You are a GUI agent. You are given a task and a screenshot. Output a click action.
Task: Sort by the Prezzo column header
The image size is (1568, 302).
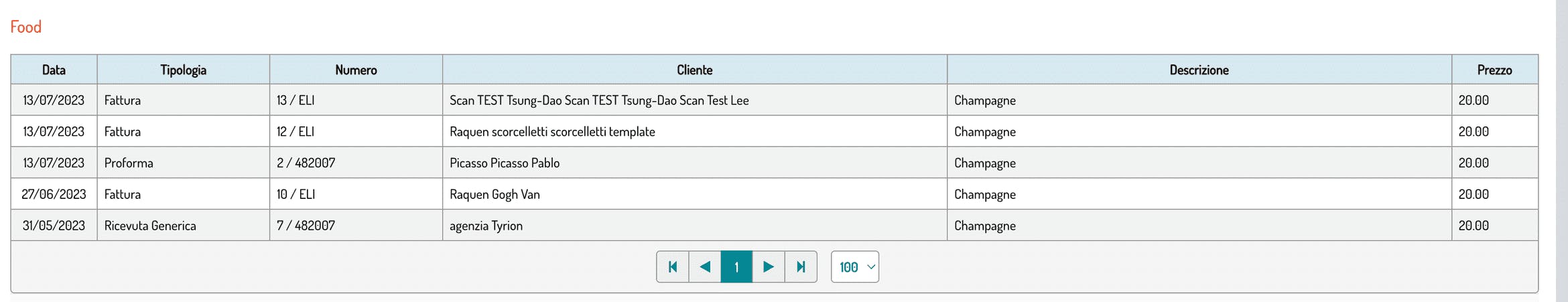pyautogui.click(x=1494, y=70)
